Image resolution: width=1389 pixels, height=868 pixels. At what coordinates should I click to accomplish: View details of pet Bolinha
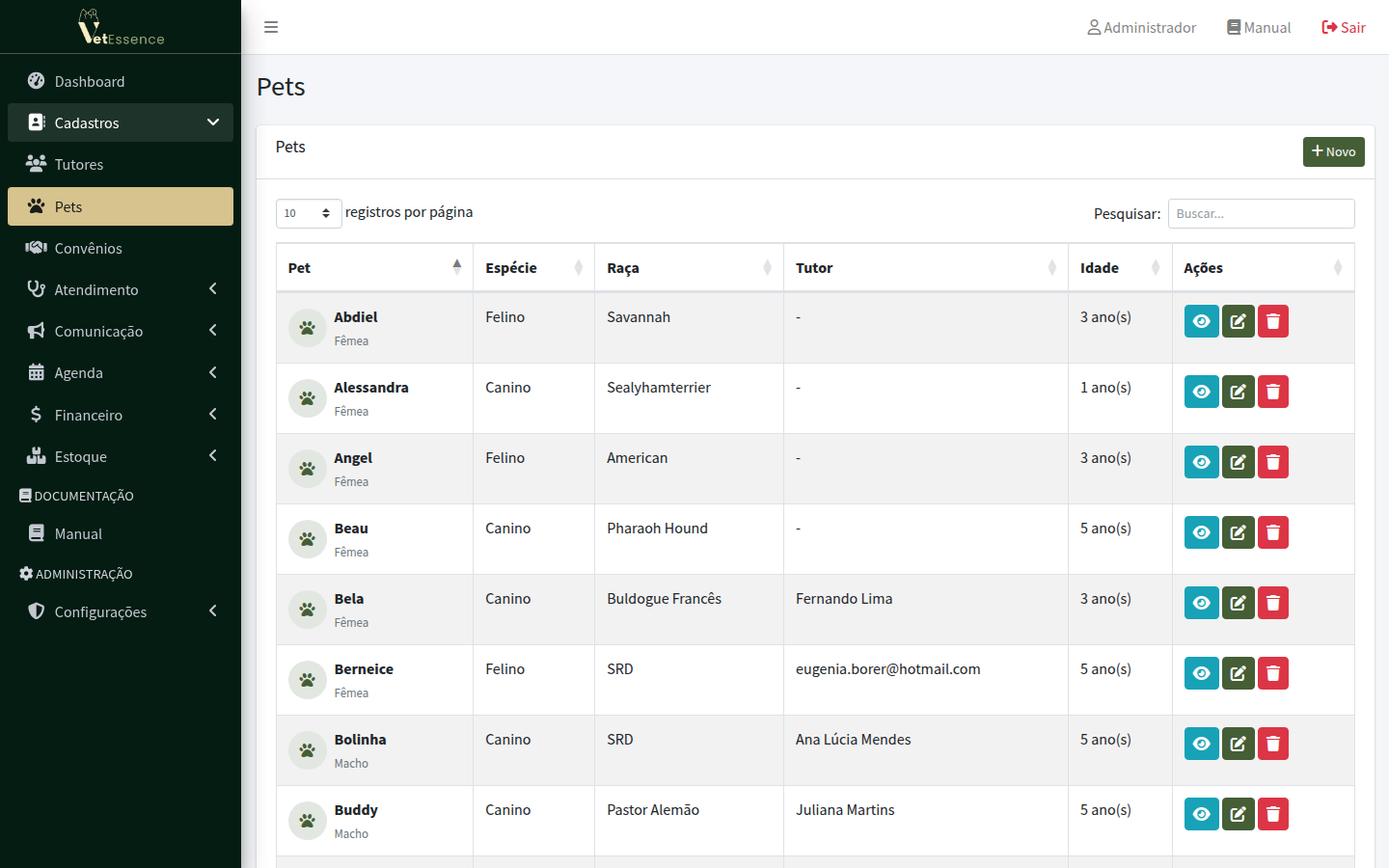point(1202,744)
